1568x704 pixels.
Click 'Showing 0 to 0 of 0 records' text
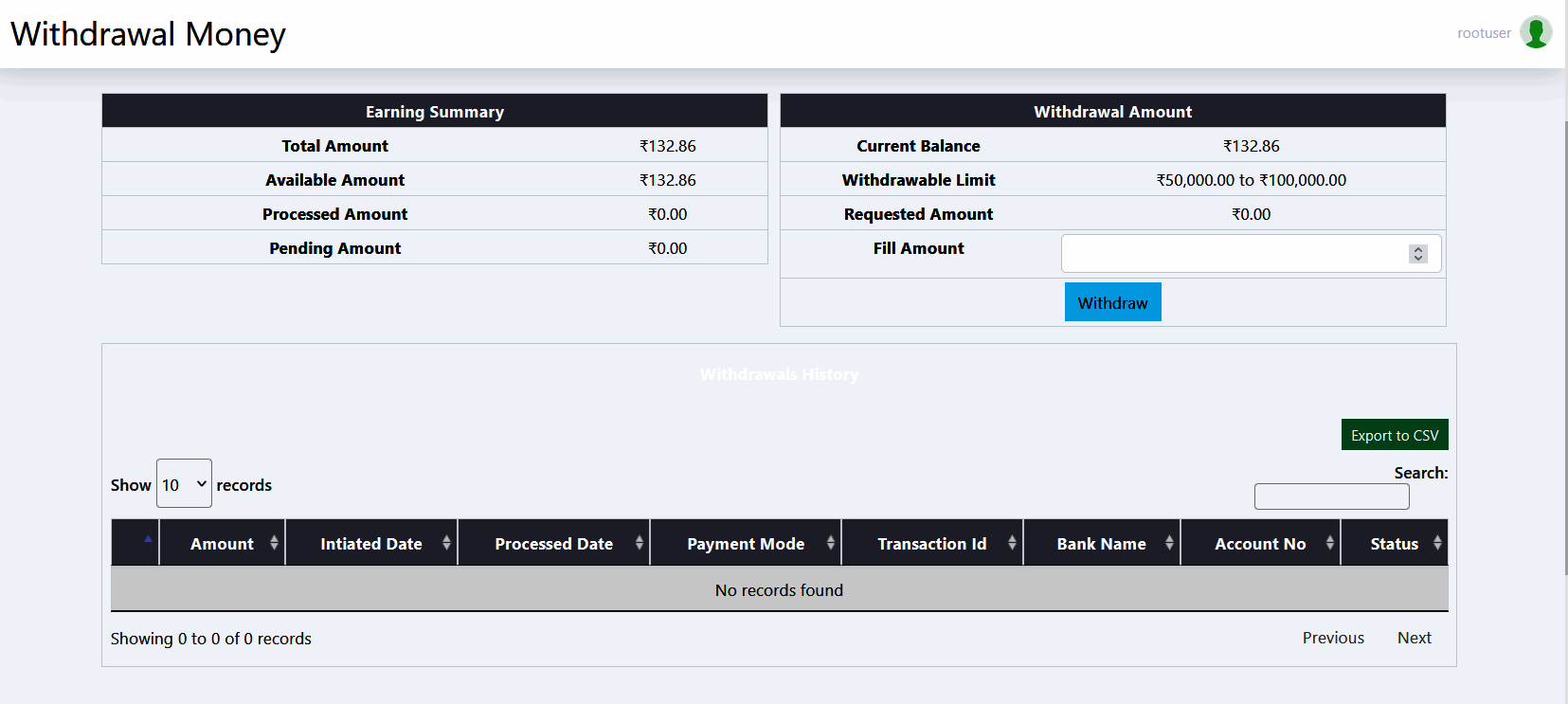[211, 639]
